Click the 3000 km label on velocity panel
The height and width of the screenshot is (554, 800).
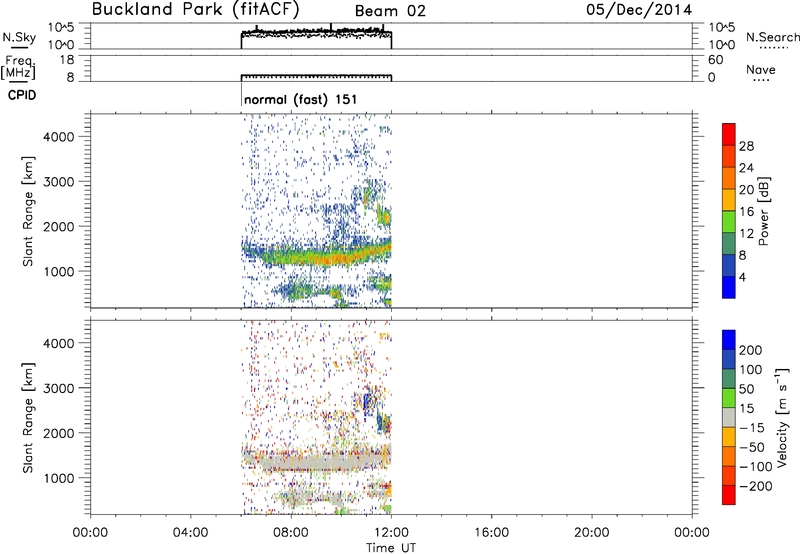tap(59, 388)
